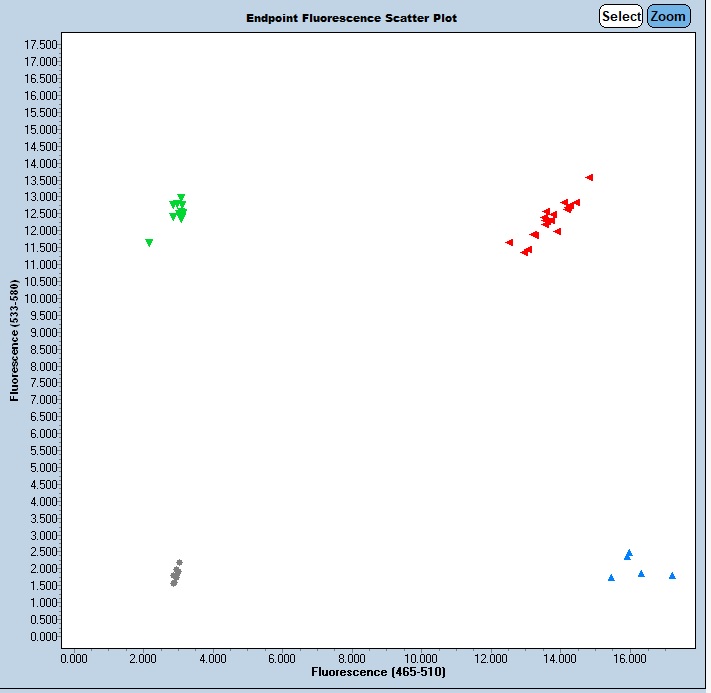This screenshot has width=711, height=693.
Task: Click the 8.000 tick on x-axis
Action: click(x=351, y=658)
